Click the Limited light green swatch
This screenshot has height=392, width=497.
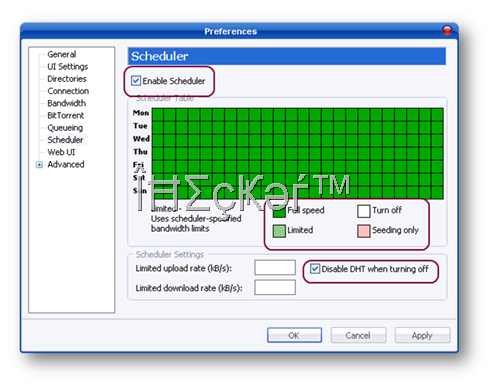click(279, 231)
